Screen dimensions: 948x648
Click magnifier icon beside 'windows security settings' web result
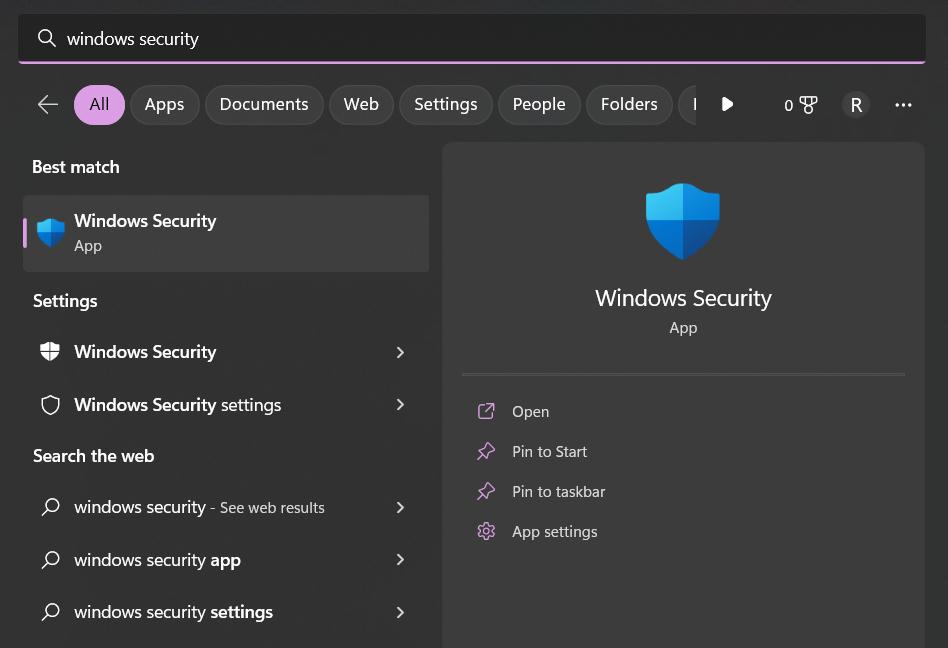[x=51, y=612]
